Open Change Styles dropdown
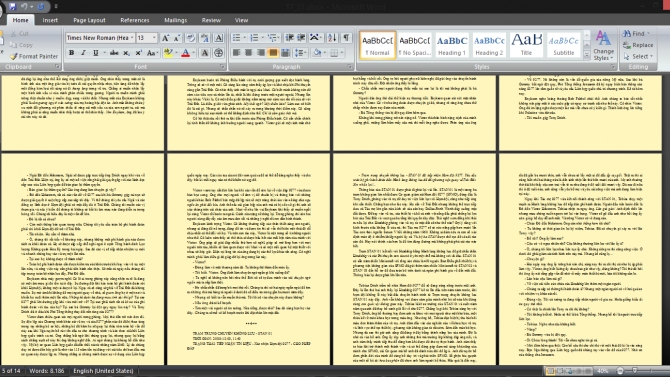The height and width of the screenshot is (377, 670). pyautogui.click(x=603, y=45)
